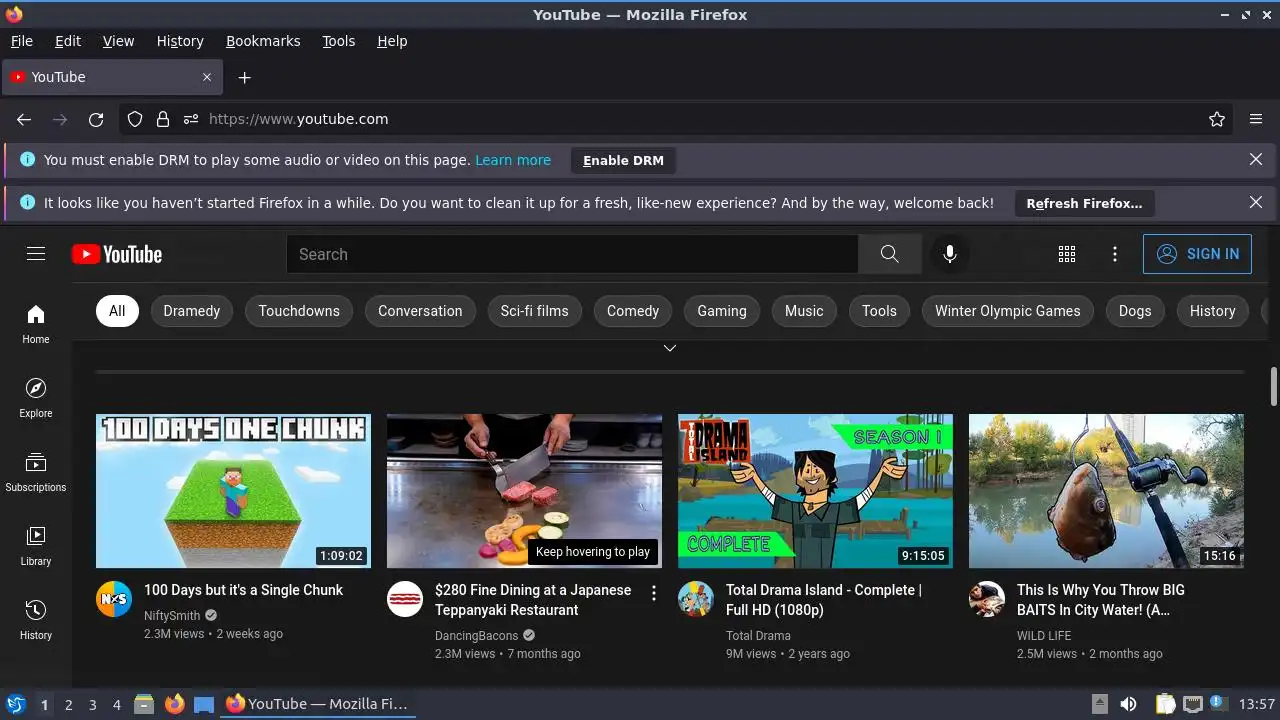
Task: Click the tracking protection shield icon
Action: (x=135, y=119)
